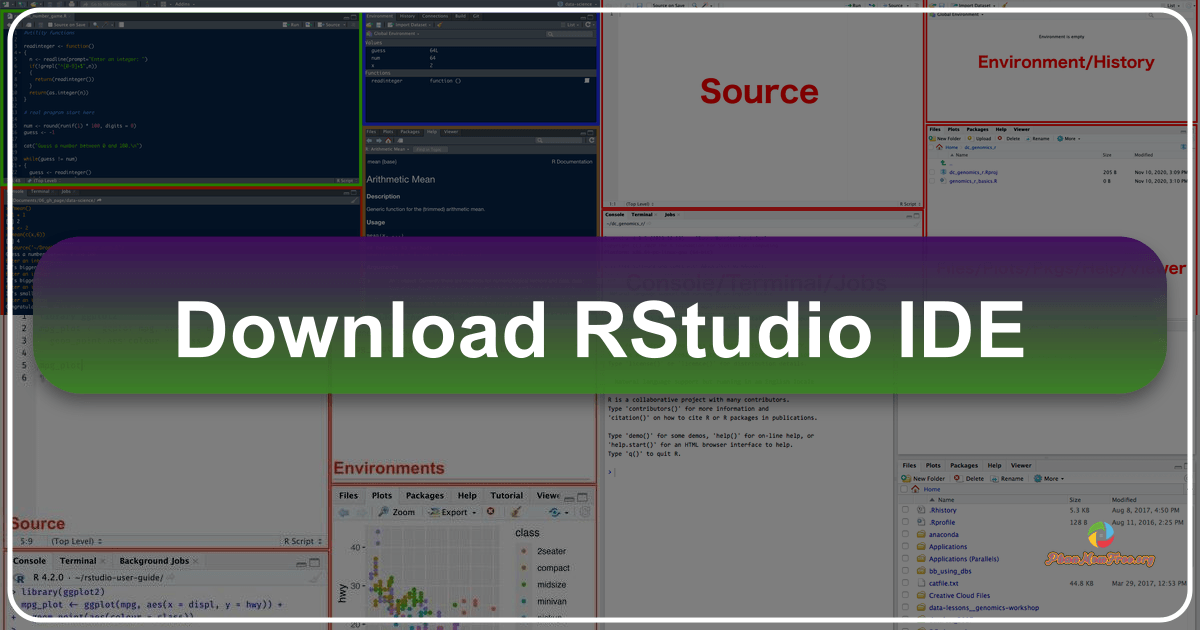Click the Upload icon in the Files pane

click(x=978, y=138)
